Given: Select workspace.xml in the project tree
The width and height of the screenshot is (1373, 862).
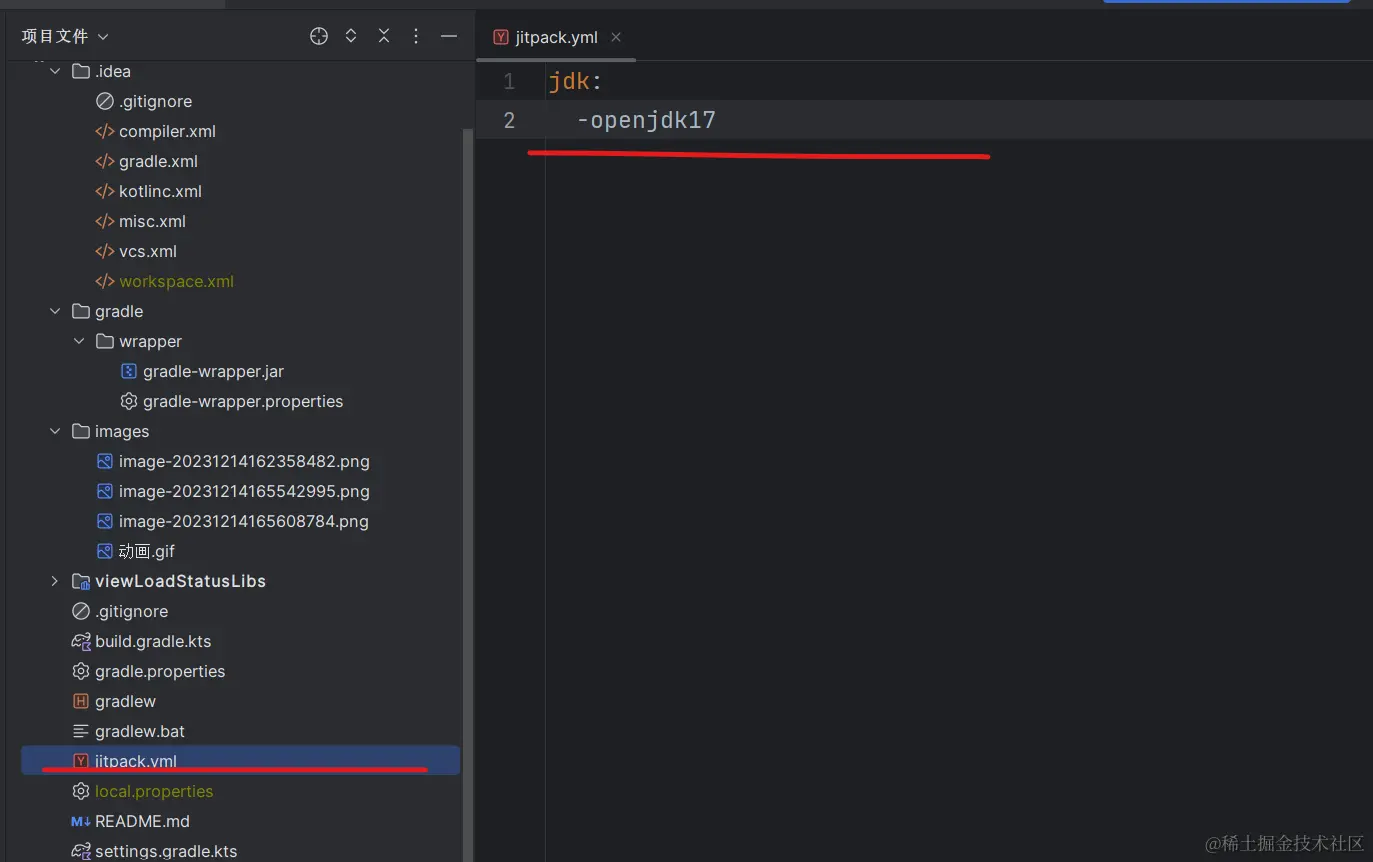Looking at the screenshot, I should [x=176, y=281].
